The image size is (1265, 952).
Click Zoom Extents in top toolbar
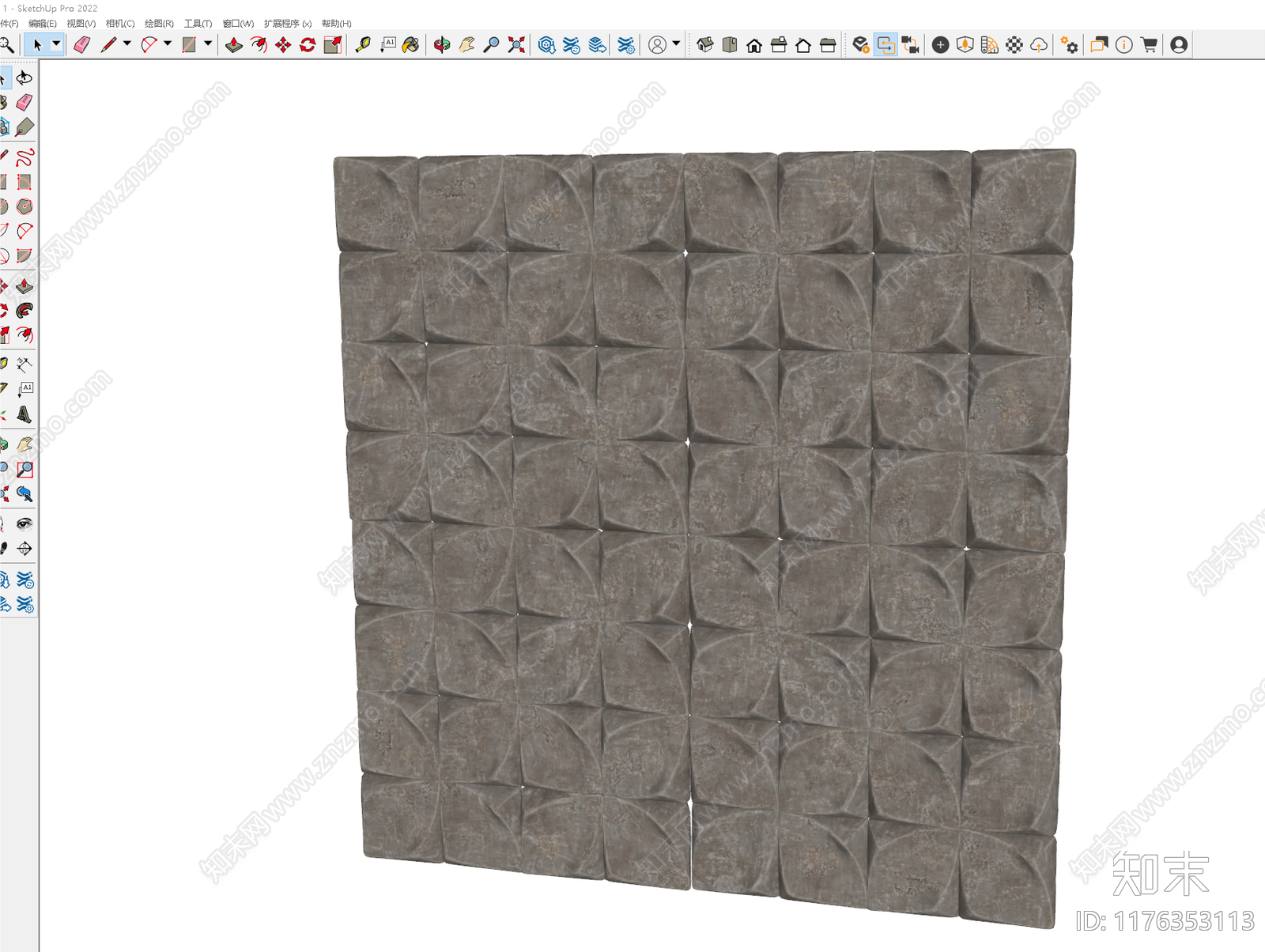[x=516, y=45]
